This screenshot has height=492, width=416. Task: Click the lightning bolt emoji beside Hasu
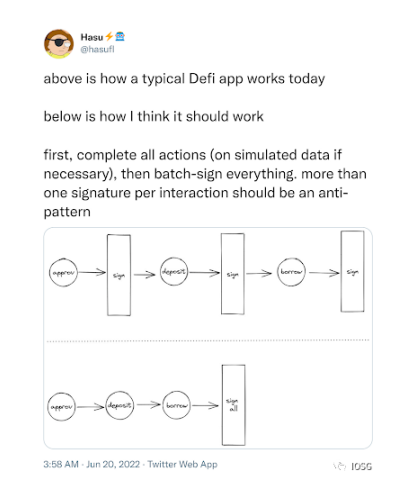pyautogui.click(x=109, y=36)
